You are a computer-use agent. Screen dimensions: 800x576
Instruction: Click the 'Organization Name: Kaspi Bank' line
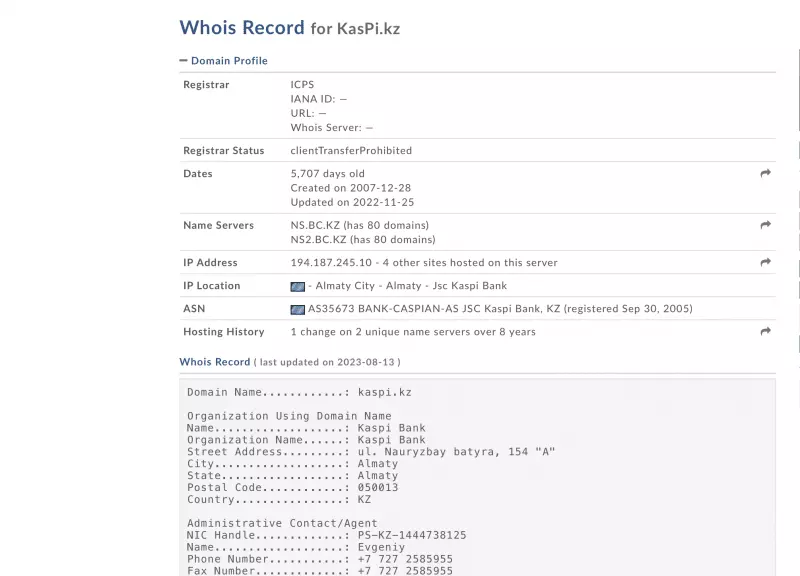(306, 440)
